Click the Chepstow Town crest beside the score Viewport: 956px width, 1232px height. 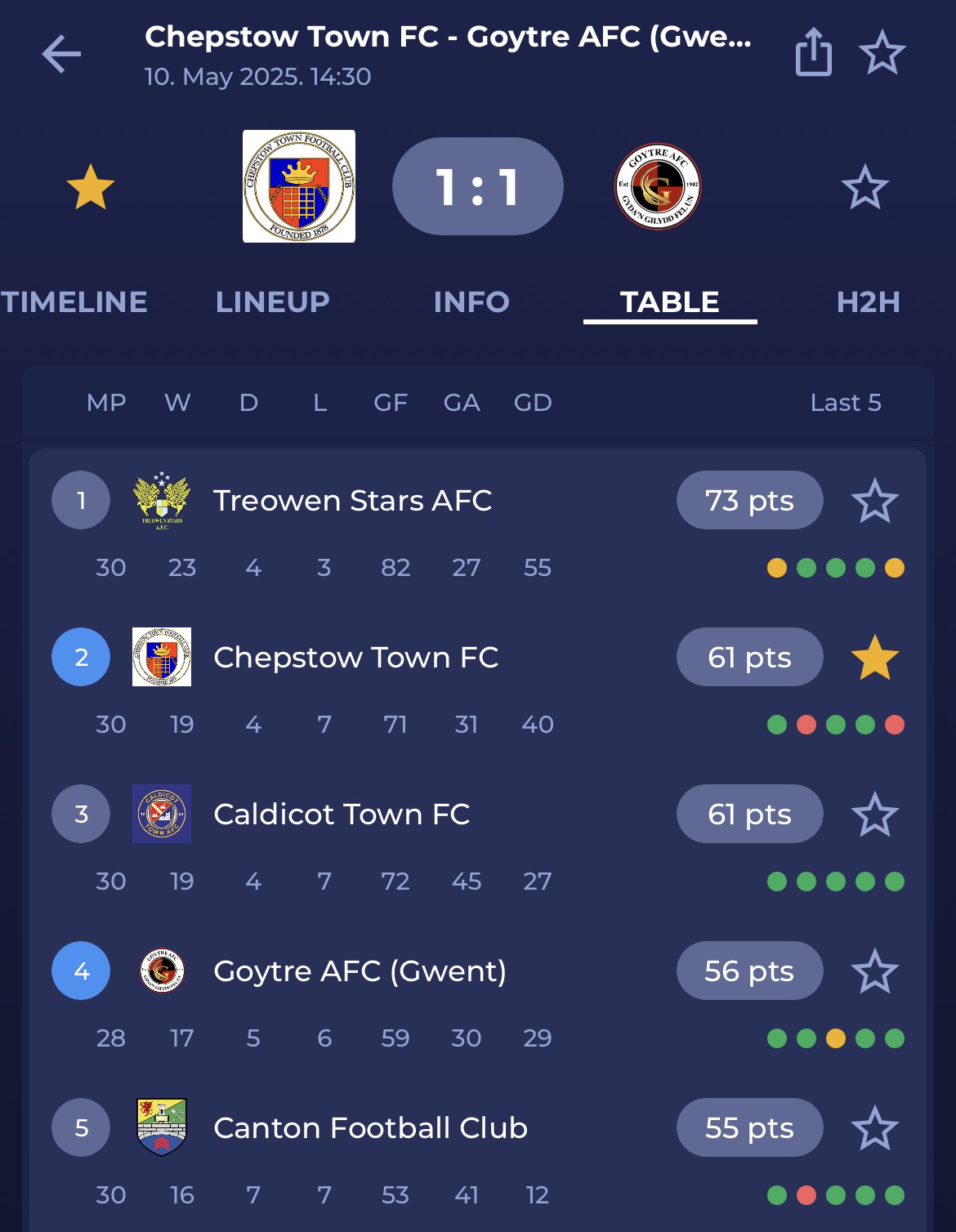click(299, 186)
